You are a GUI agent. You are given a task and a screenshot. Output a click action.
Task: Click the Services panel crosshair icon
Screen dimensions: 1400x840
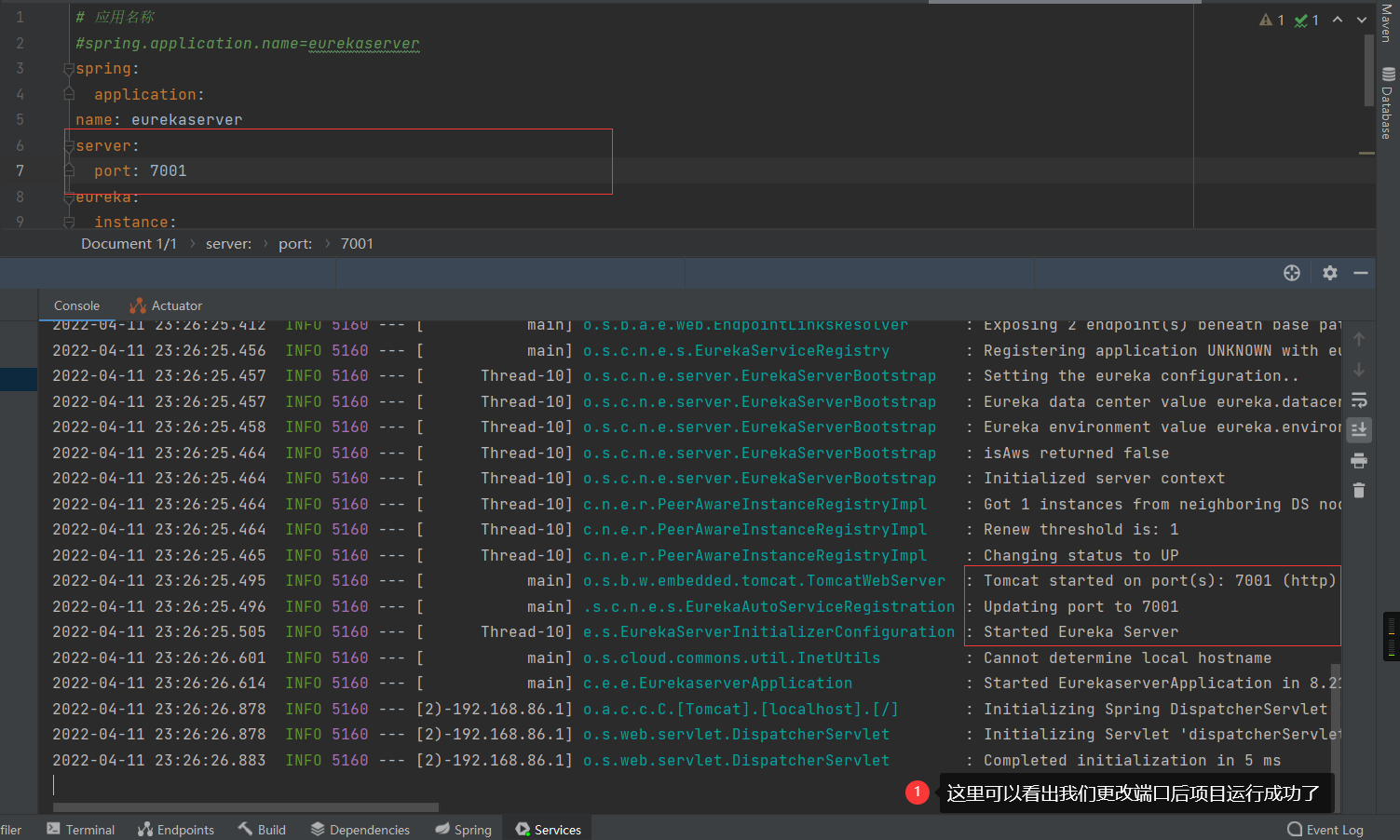[1292, 273]
